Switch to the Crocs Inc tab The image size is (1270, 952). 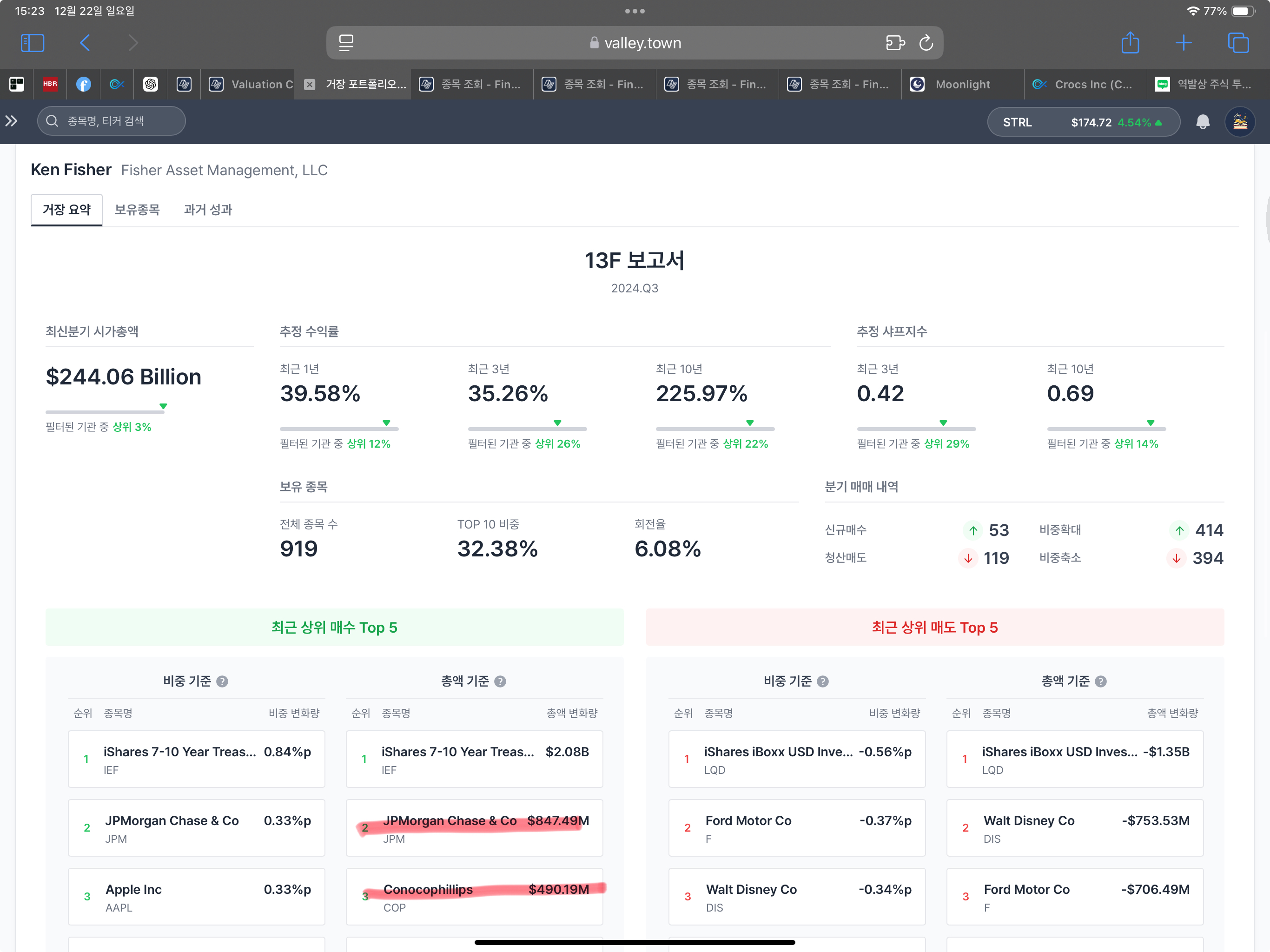click(1085, 85)
